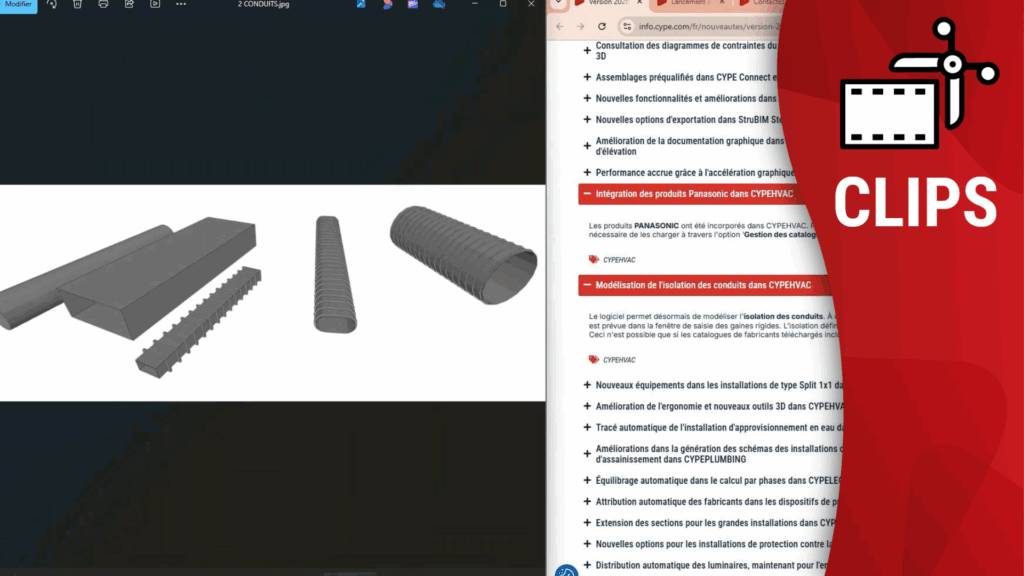This screenshot has height=576, width=1024.
Task: Click the CYPEHVAC tag under Panasonic section
Action: 618,260
